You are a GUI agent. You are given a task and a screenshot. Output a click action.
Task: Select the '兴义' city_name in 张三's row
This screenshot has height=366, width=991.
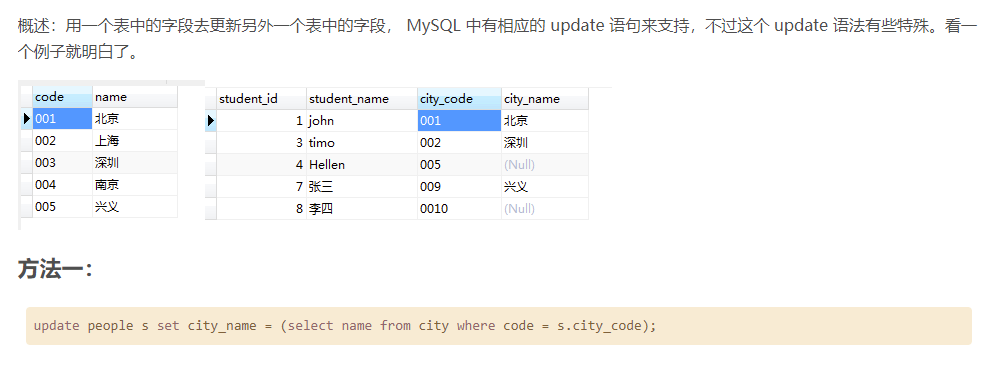545,187
